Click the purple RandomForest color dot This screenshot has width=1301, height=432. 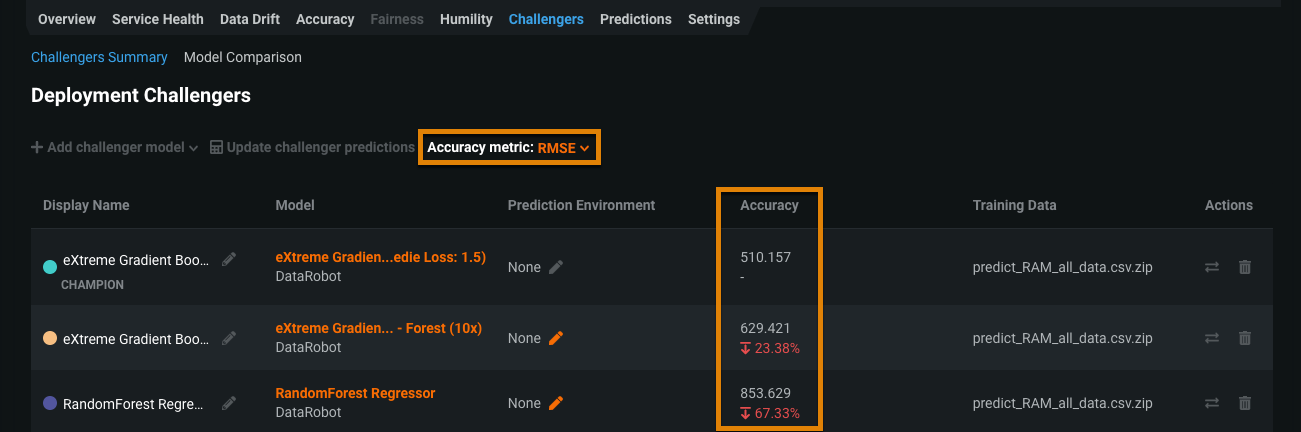pos(50,404)
